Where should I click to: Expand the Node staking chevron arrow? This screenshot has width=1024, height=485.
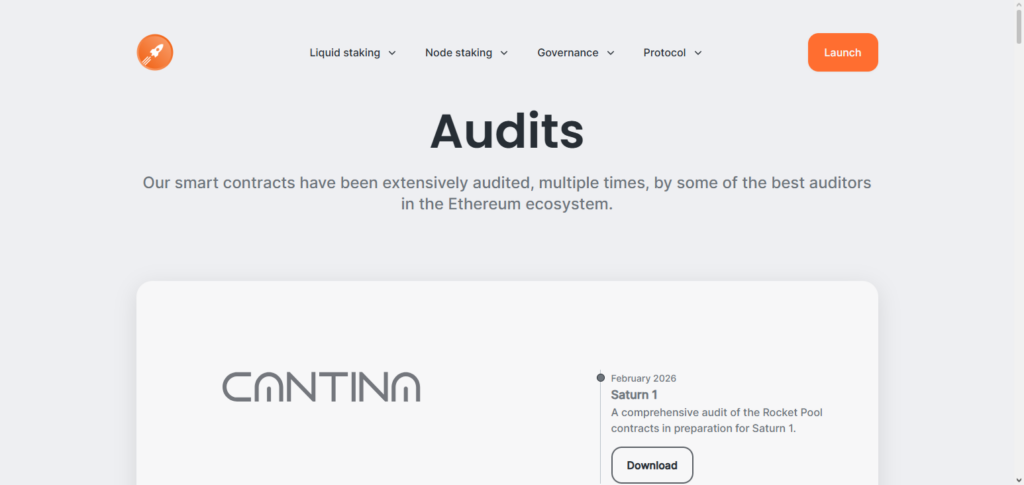coord(504,53)
